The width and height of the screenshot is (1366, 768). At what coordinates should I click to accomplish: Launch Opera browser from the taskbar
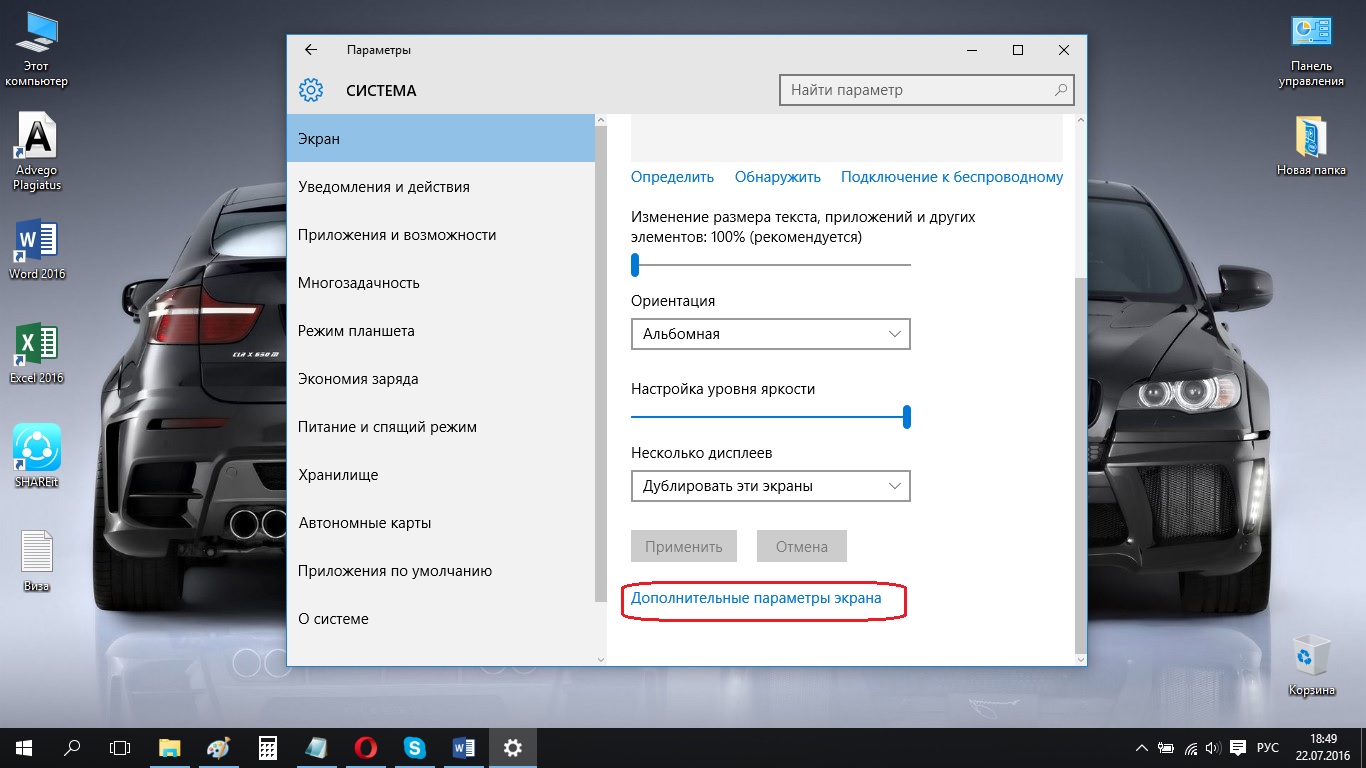pyautogui.click(x=365, y=748)
